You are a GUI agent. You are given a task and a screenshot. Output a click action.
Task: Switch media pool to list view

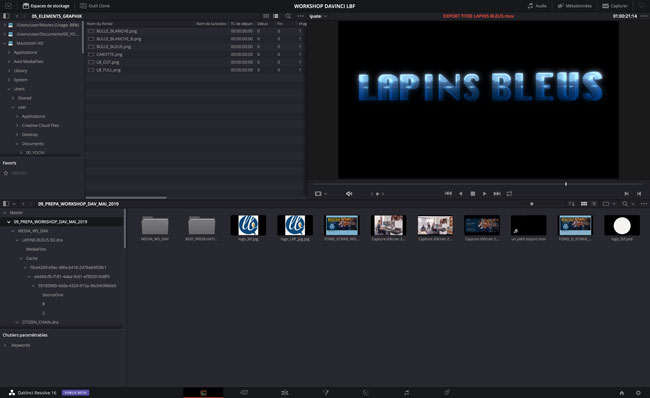[594, 204]
